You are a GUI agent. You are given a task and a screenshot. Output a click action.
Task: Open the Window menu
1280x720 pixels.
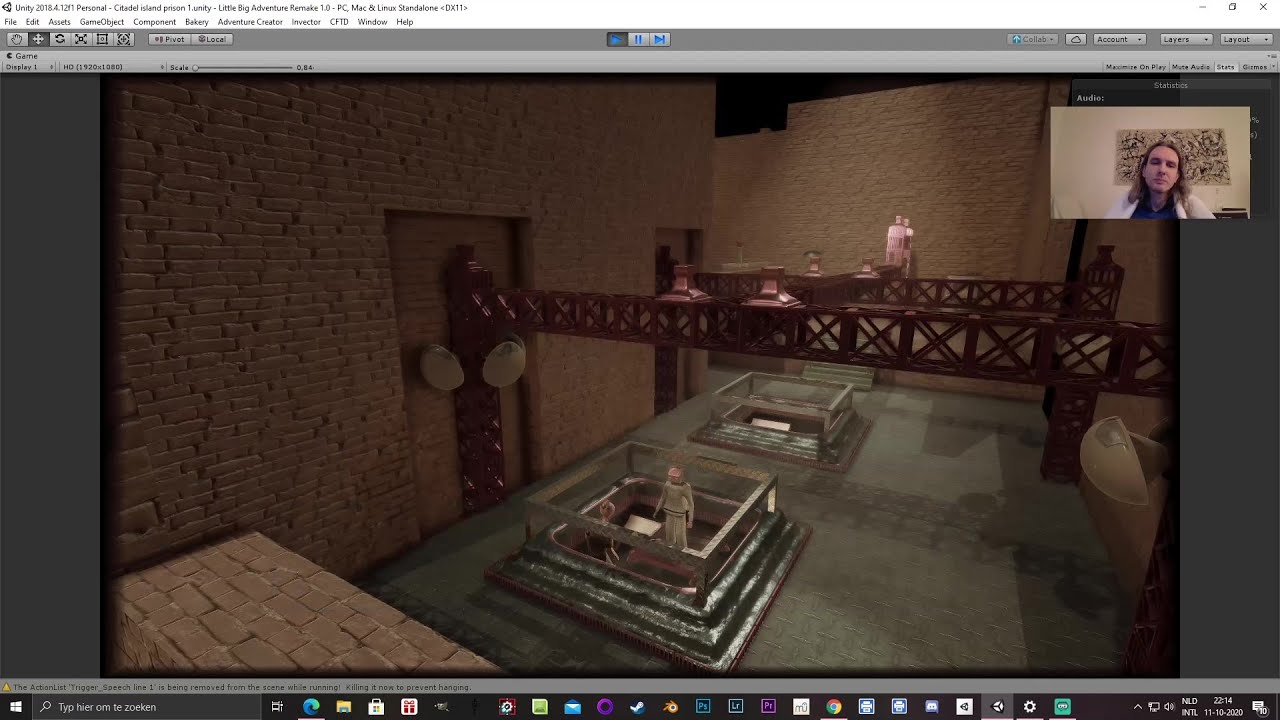pos(372,22)
